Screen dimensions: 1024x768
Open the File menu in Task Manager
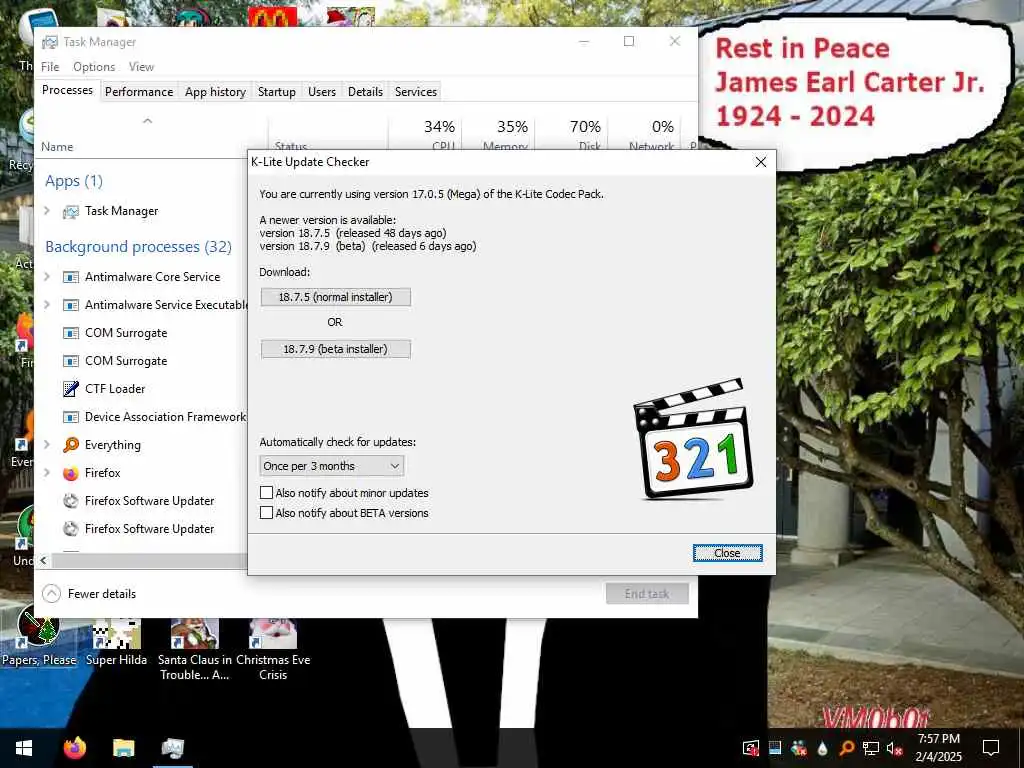click(x=50, y=67)
